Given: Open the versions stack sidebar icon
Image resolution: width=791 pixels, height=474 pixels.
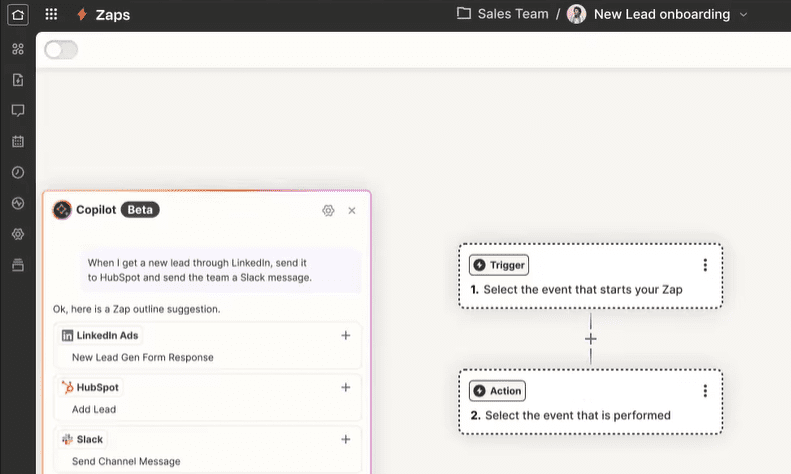Looking at the screenshot, I should tap(18, 265).
